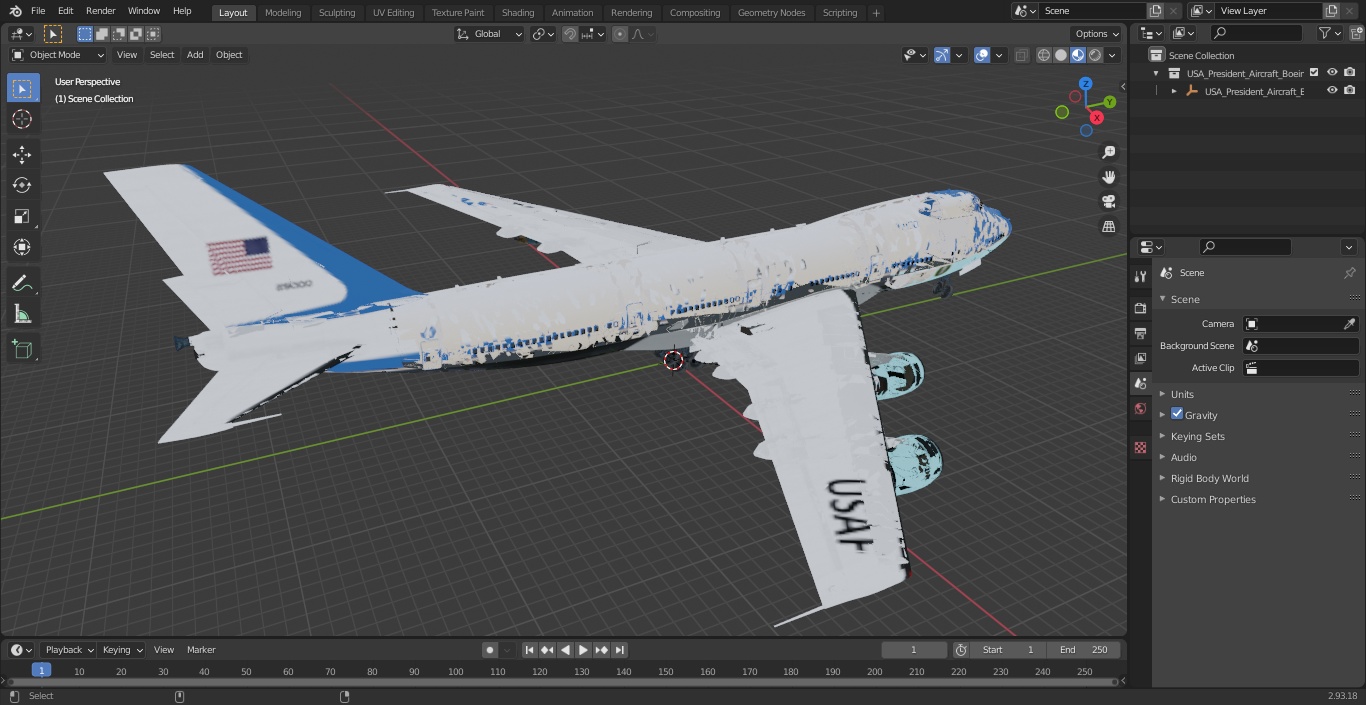Activate the Rotate tool
Viewport: 1366px width, 705px height.
tap(22, 185)
